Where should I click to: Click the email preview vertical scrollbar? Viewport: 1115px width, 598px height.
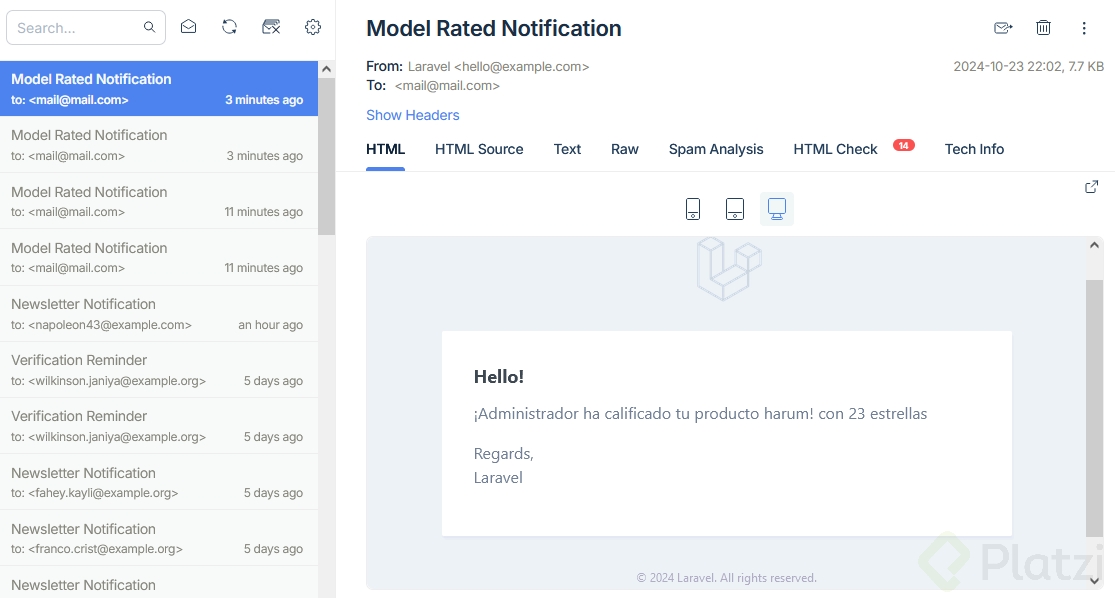[x=1094, y=400]
